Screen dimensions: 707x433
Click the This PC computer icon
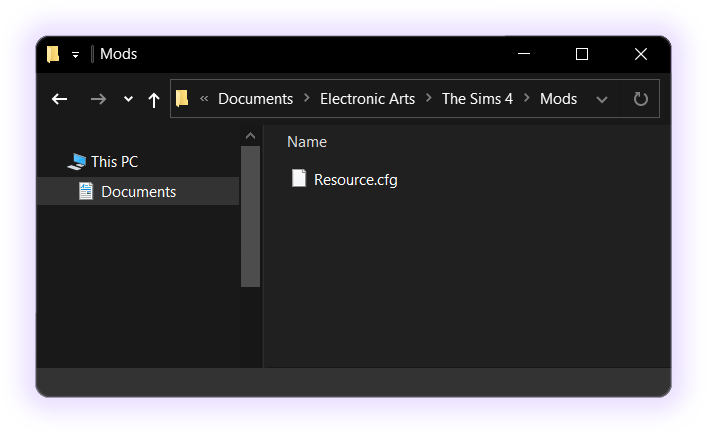click(x=77, y=162)
